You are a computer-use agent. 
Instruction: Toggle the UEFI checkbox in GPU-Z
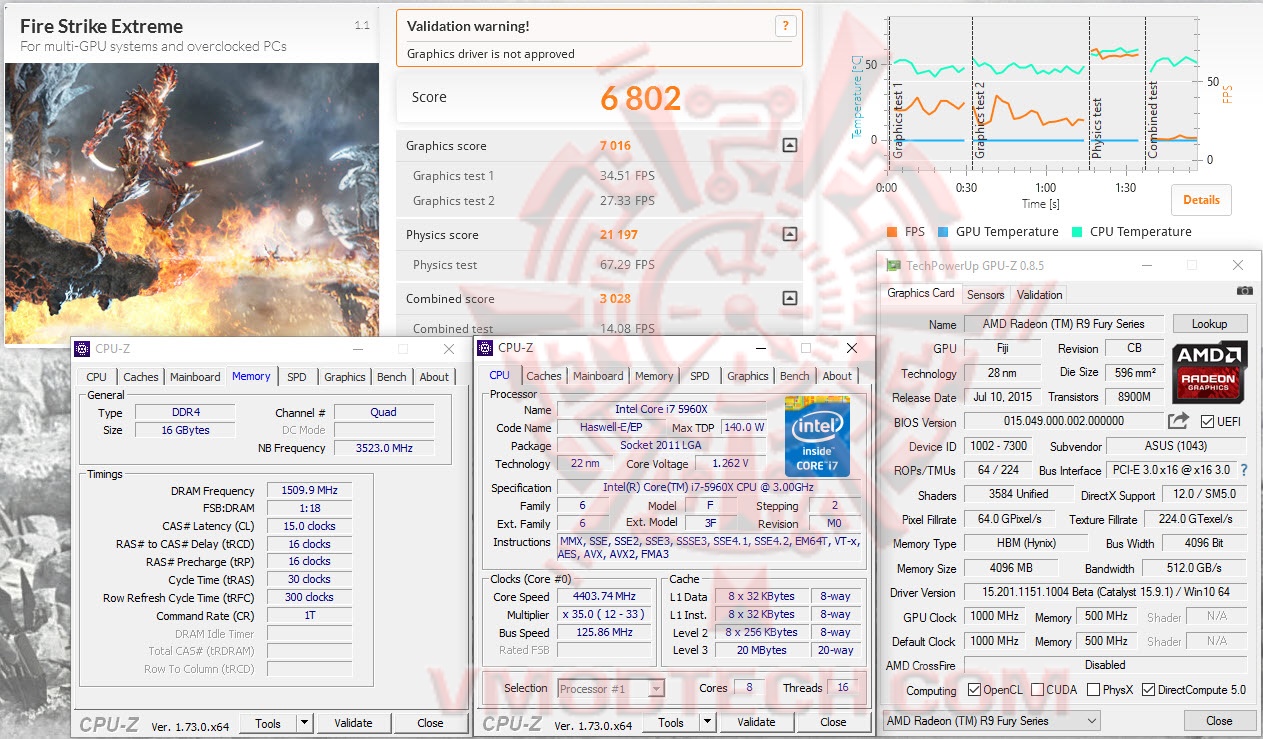(1207, 421)
